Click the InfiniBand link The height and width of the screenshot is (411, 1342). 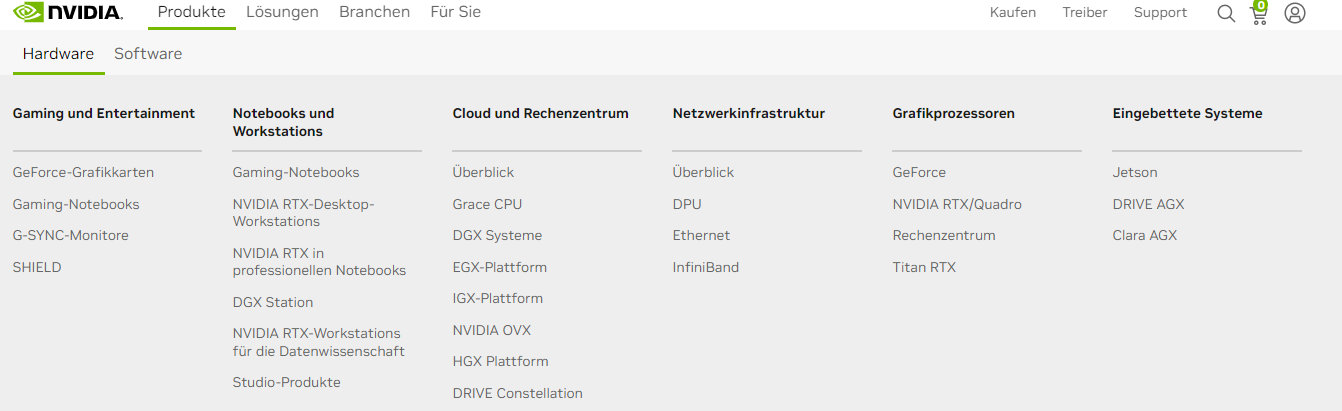(x=706, y=267)
